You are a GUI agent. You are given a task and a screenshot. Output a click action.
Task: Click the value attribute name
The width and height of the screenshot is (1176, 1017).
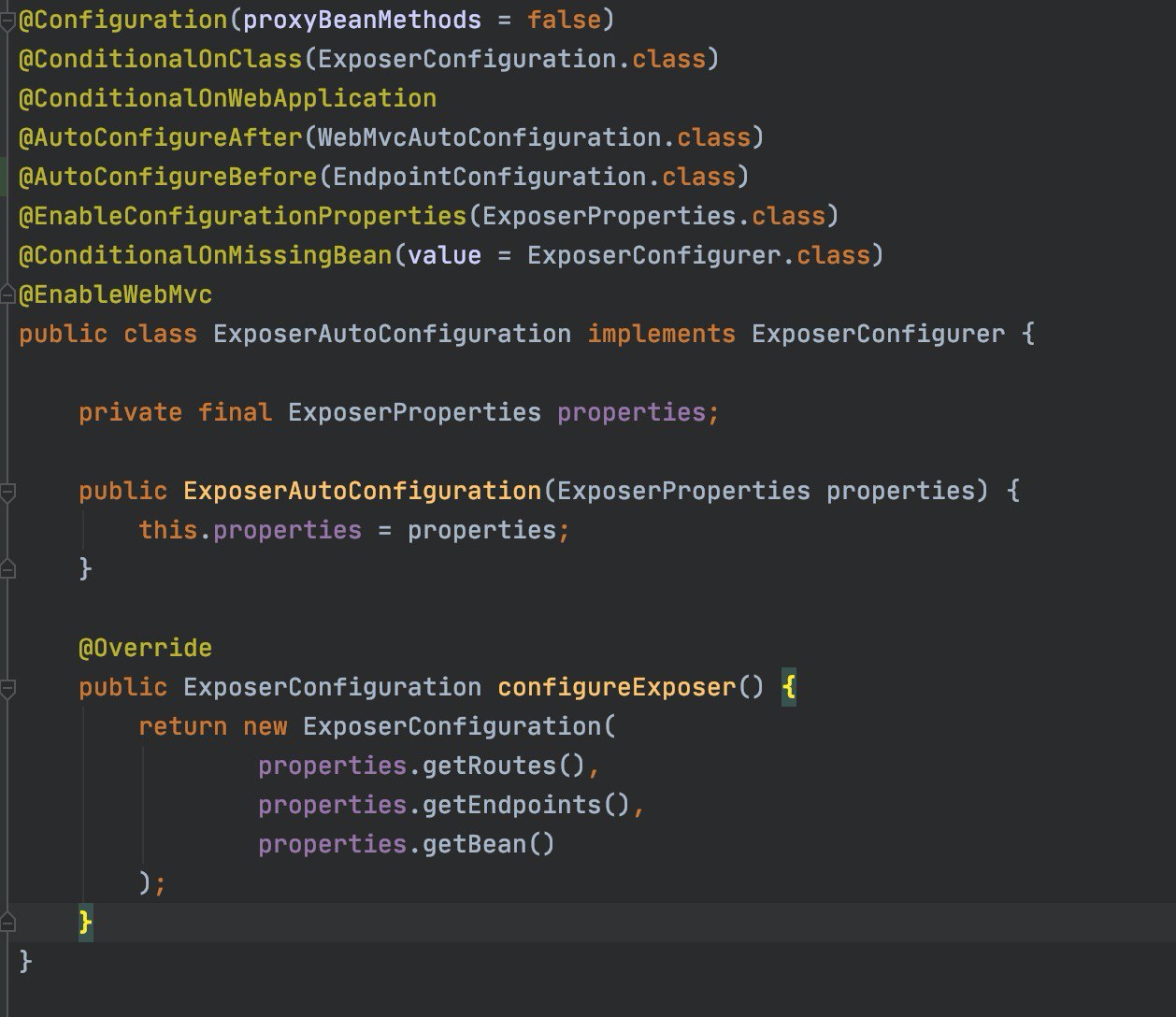(444, 255)
